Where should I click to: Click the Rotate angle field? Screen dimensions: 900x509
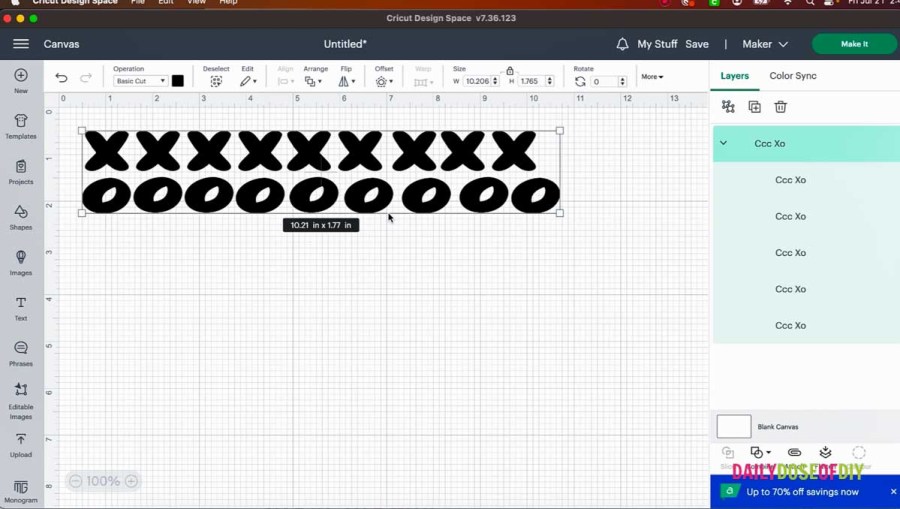(604, 81)
